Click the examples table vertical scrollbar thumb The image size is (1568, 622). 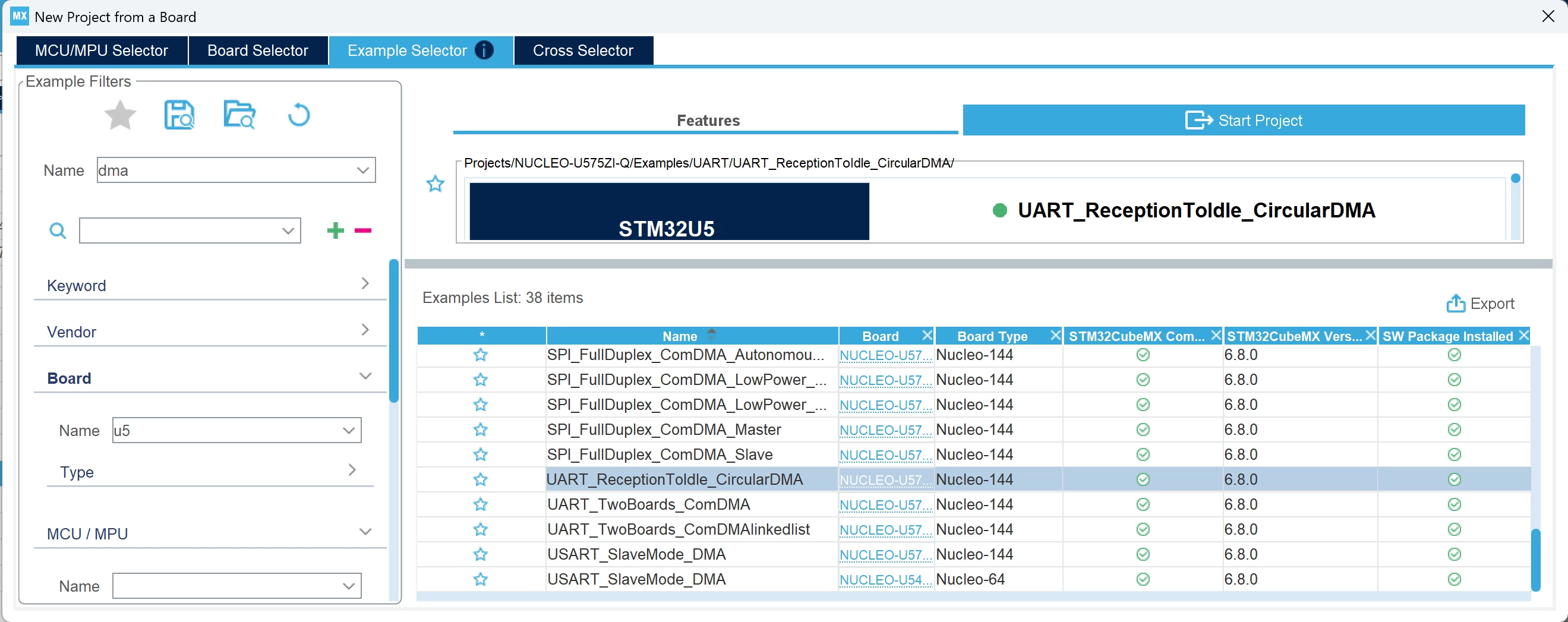(x=1535, y=560)
